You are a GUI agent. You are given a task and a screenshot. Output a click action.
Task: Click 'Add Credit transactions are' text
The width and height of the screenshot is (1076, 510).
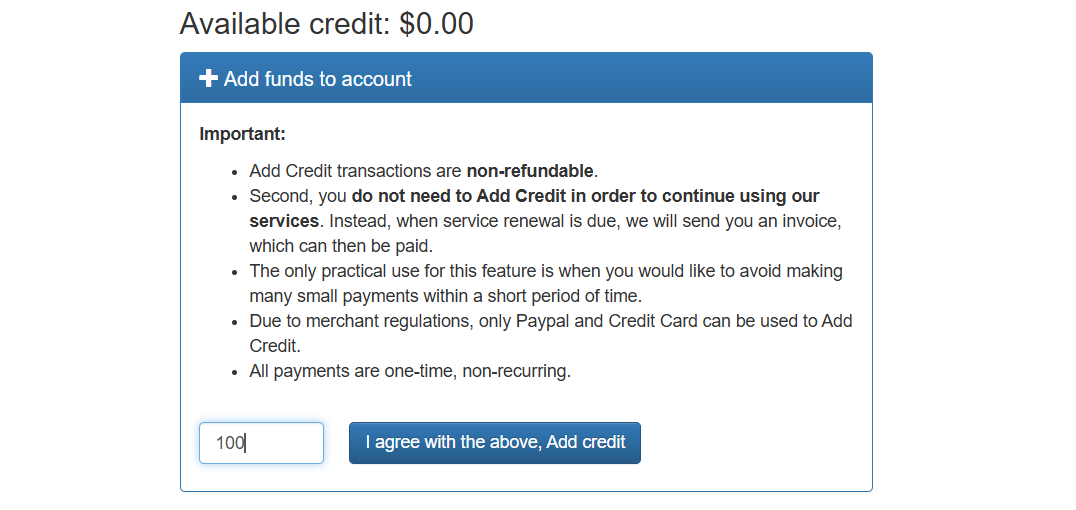[355, 170]
